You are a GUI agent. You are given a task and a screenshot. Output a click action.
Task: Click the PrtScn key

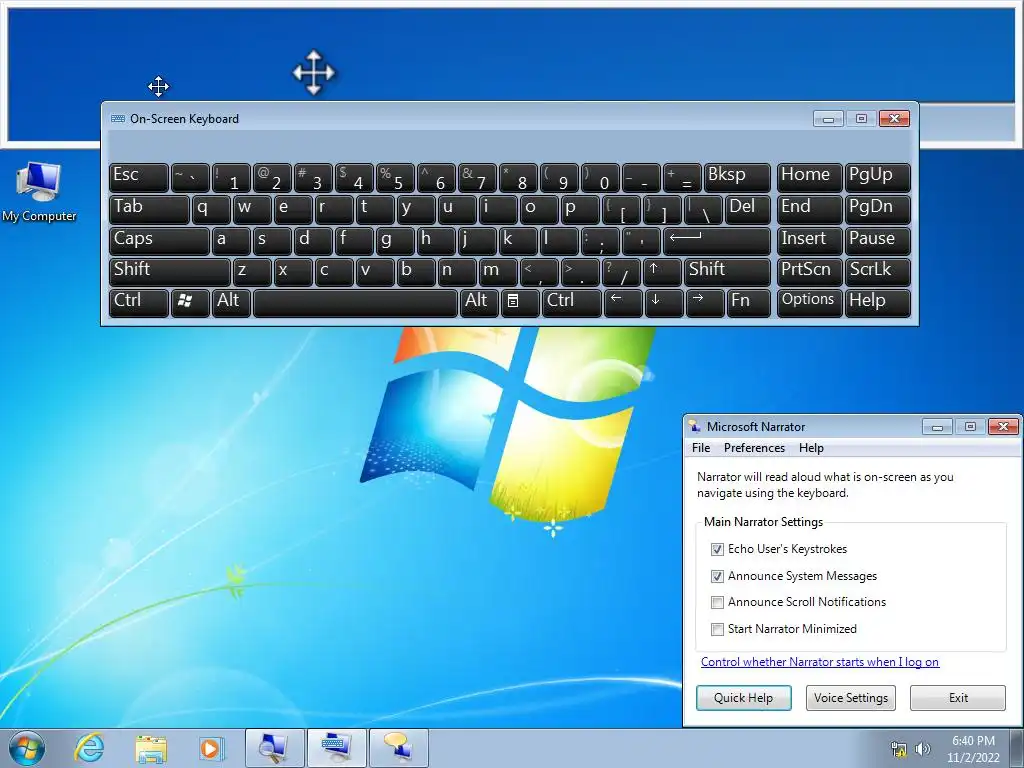(809, 272)
